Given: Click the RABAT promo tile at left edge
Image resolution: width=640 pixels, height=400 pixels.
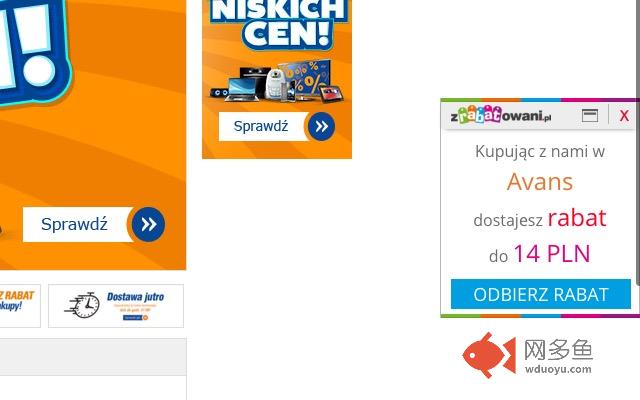Looking at the screenshot, I should click(18, 306).
